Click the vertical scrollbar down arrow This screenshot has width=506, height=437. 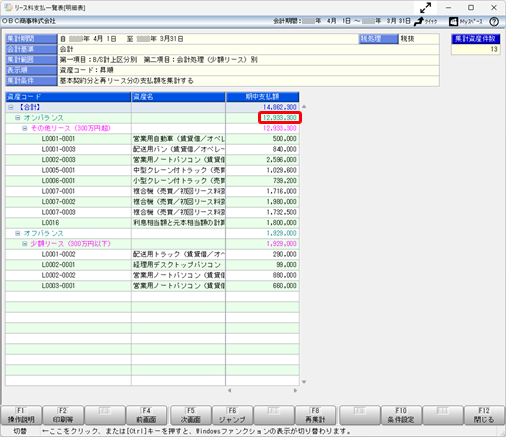[304, 382]
